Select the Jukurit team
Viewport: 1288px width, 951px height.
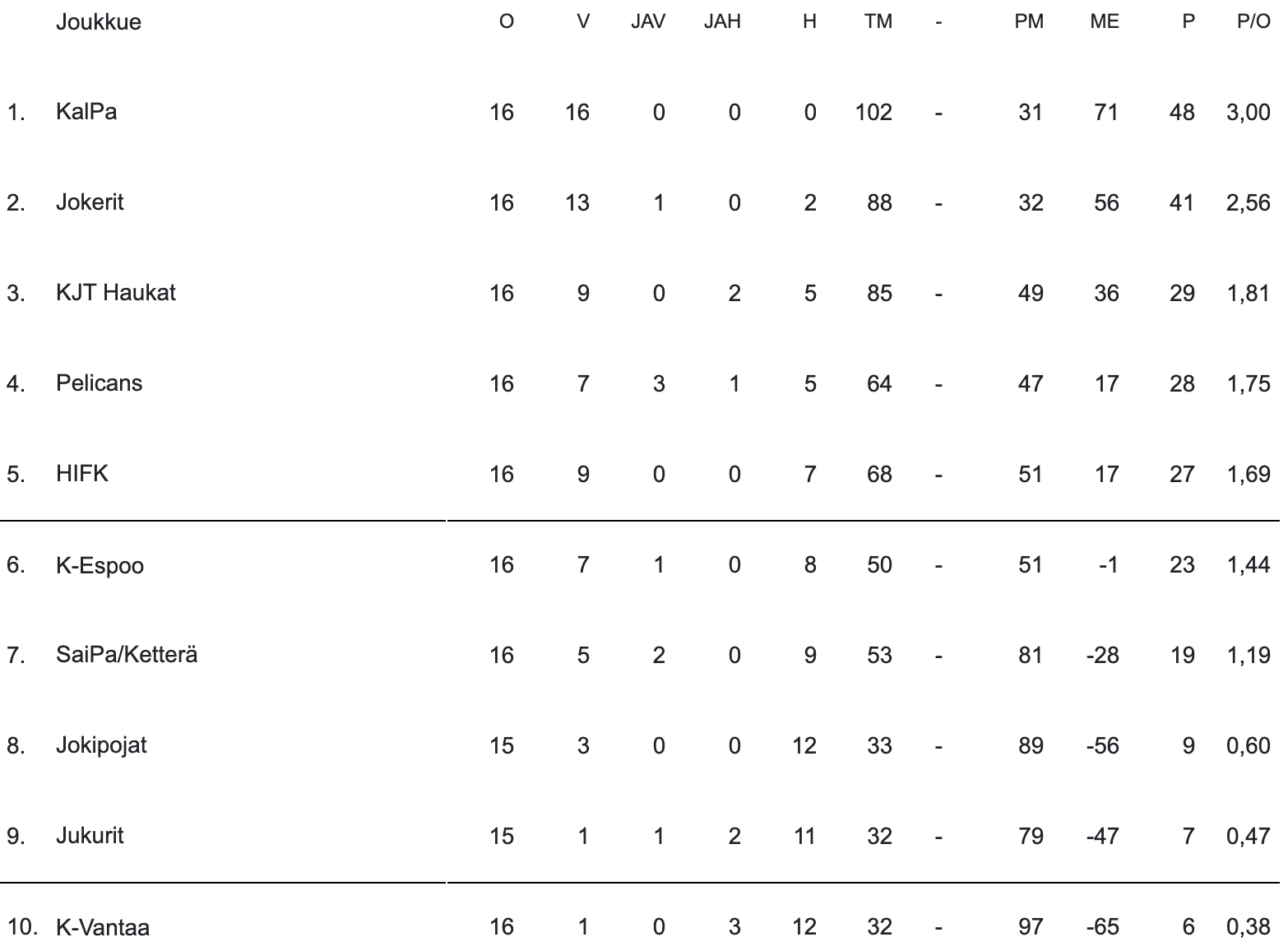click(90, 836)
